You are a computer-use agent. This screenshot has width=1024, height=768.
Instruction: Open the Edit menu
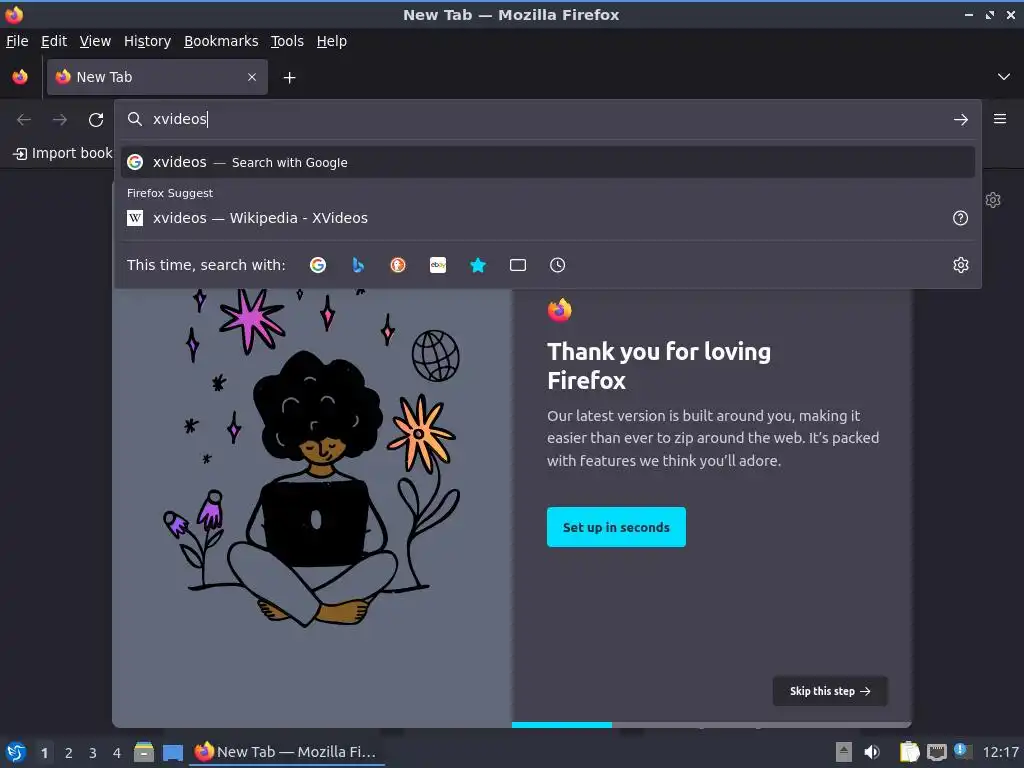[x=54, y=41]
